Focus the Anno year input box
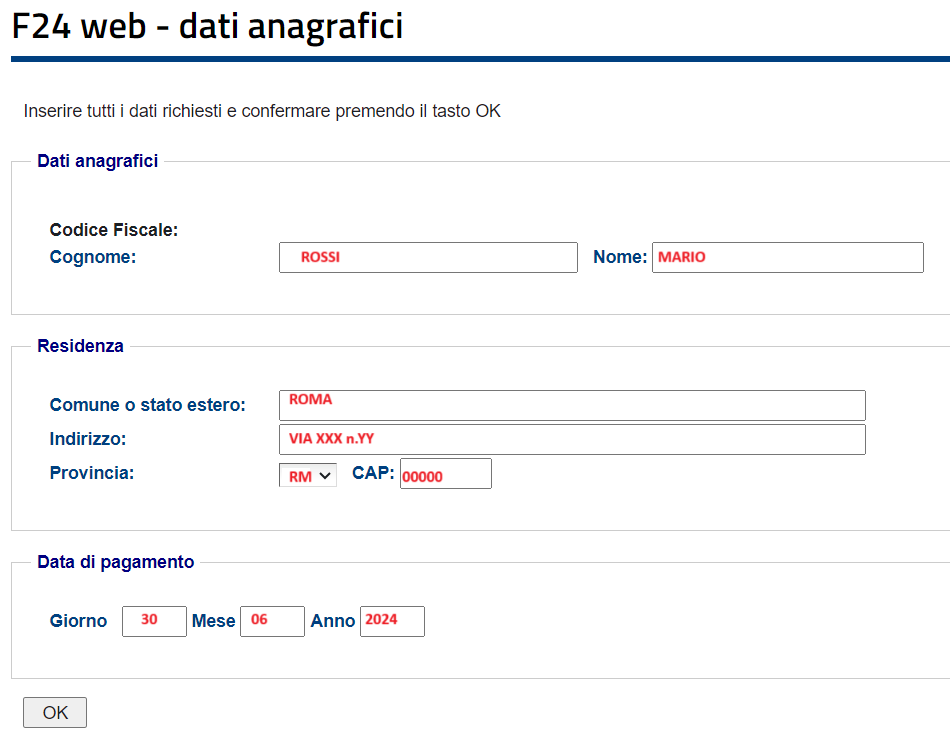 pos(392,621)
